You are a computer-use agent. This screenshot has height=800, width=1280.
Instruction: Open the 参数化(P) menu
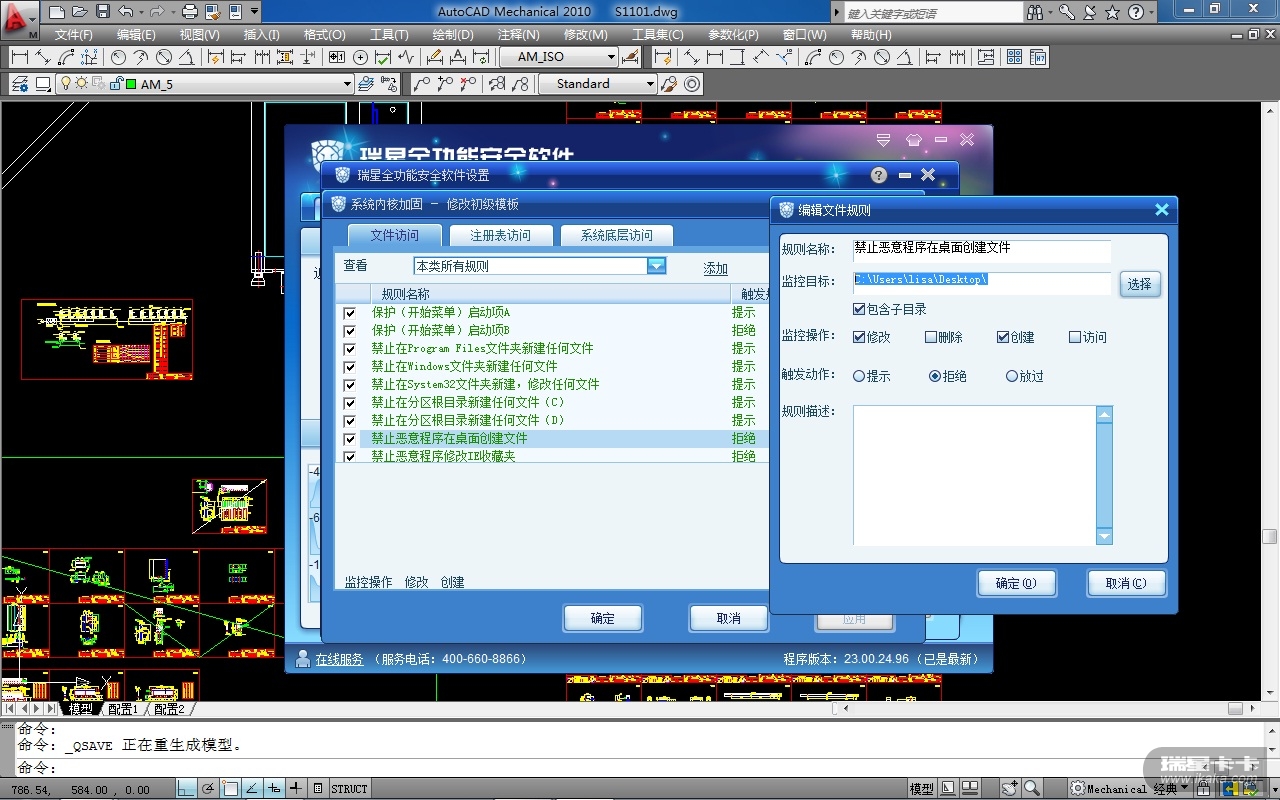click(x=733, y=34)
